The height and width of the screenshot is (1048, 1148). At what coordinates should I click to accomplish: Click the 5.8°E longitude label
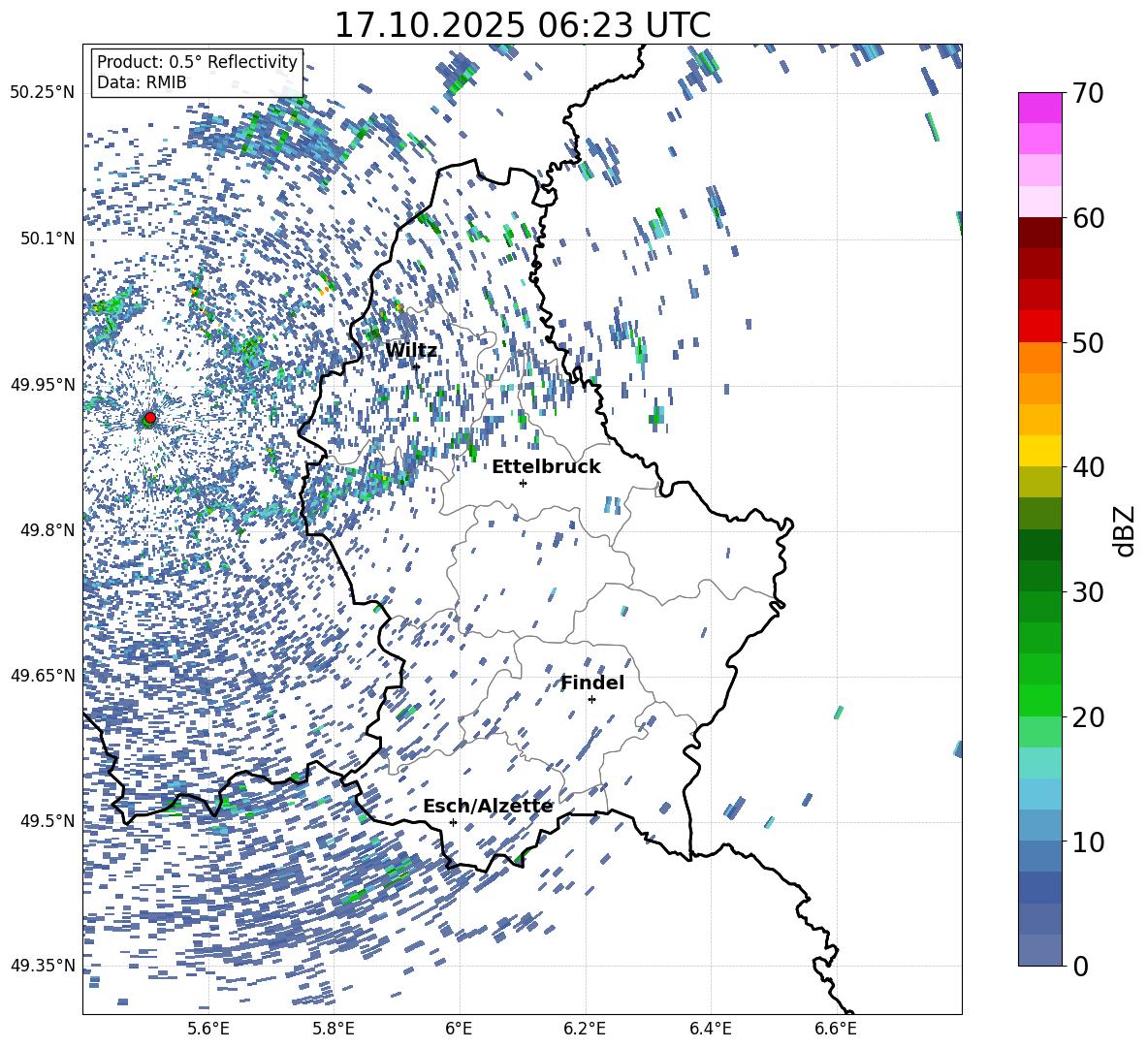334,1029
